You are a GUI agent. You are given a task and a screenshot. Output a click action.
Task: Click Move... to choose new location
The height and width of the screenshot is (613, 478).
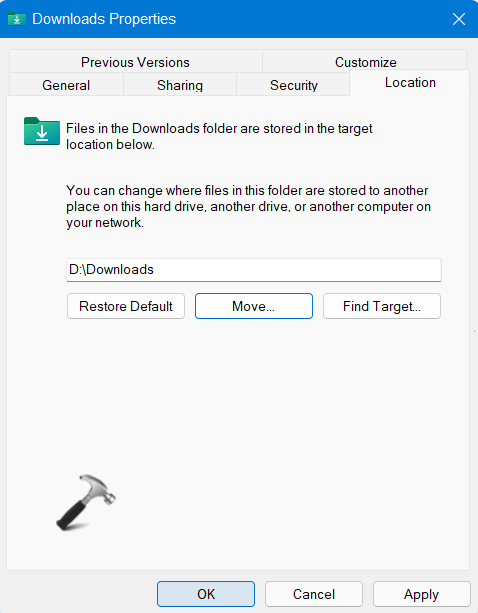click(254, 306)
